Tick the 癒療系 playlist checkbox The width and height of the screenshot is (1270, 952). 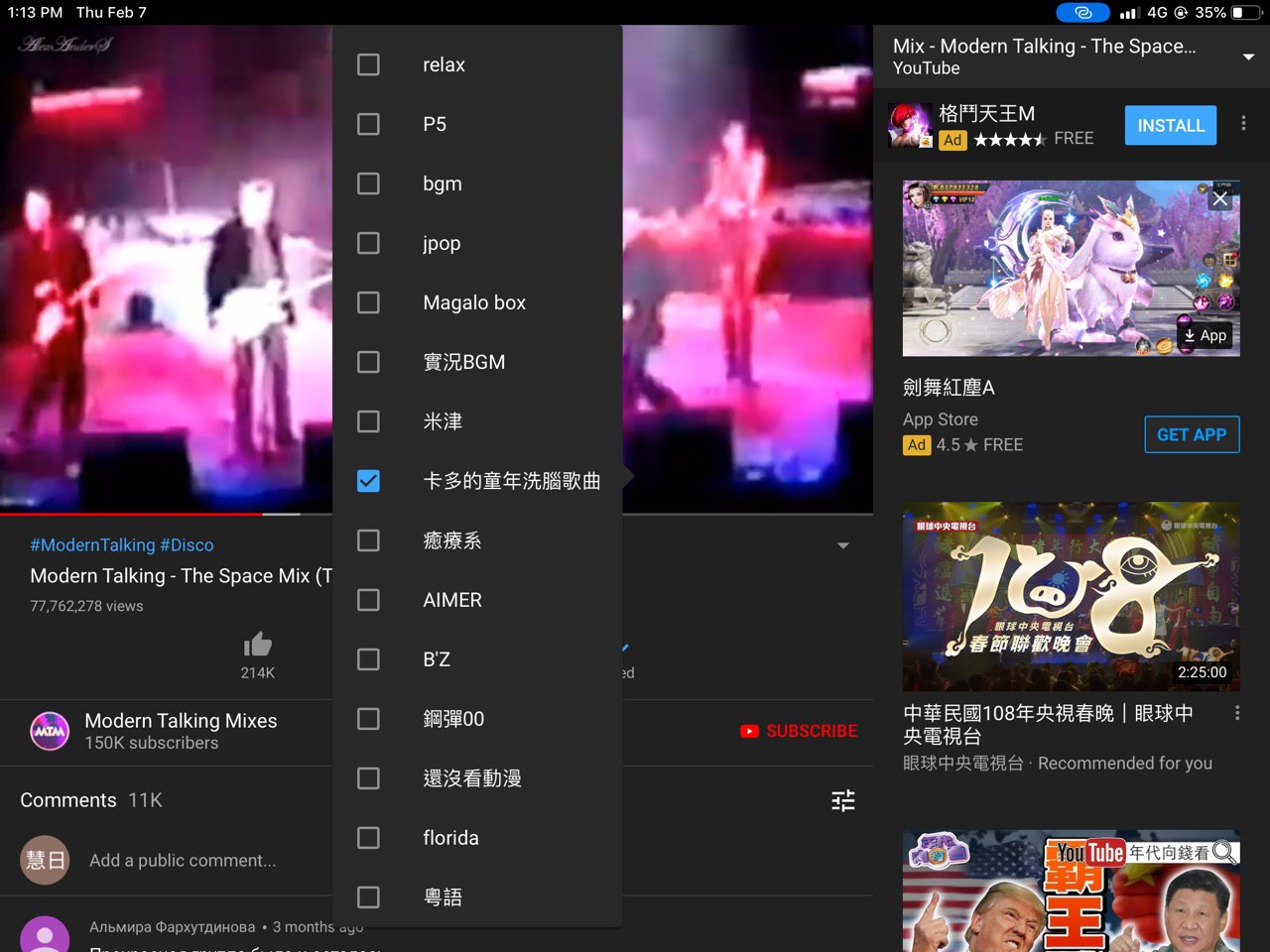(x=368, y=540)
